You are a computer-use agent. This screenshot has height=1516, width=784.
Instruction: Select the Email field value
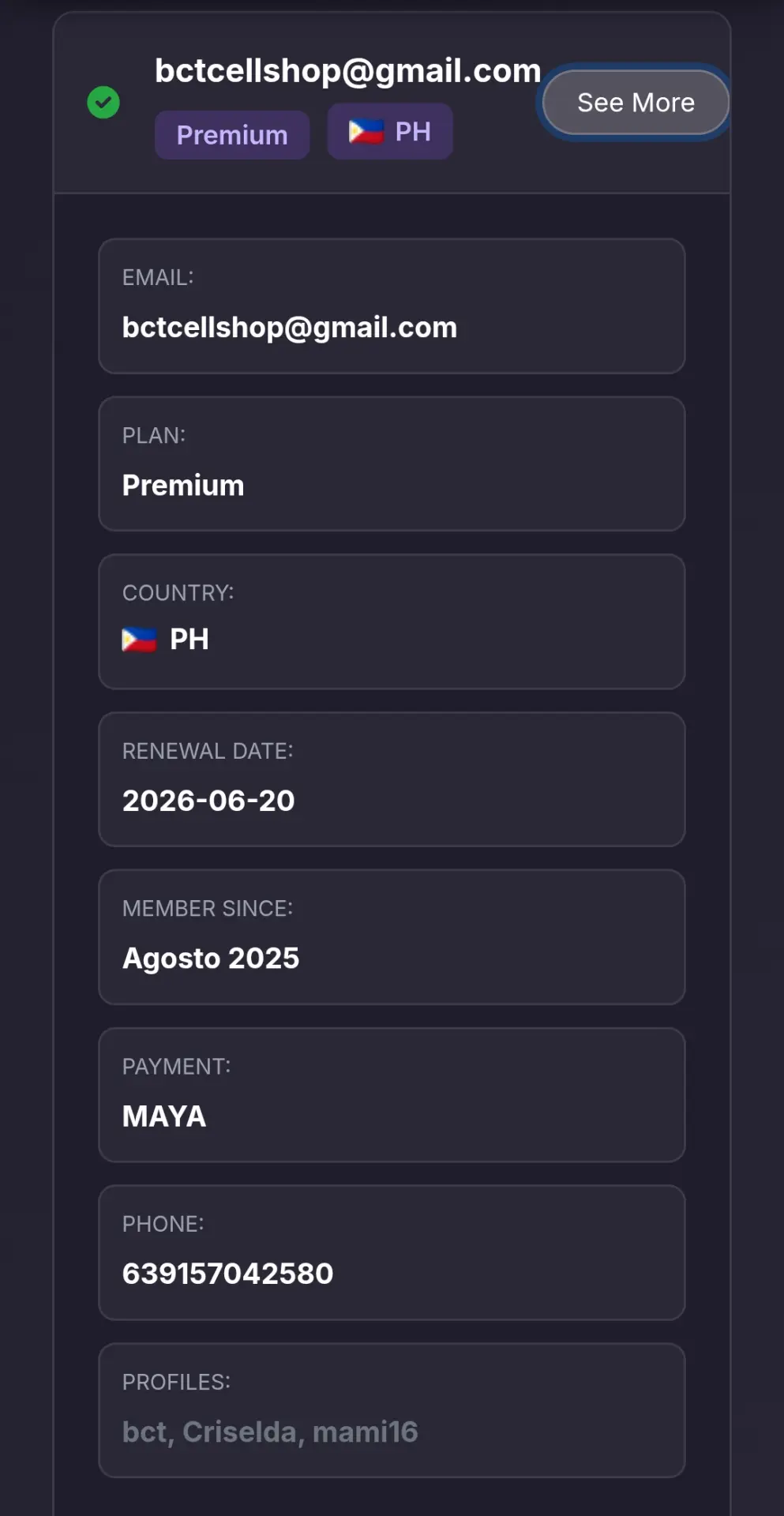pyautogui.click(x=290, y=328)
